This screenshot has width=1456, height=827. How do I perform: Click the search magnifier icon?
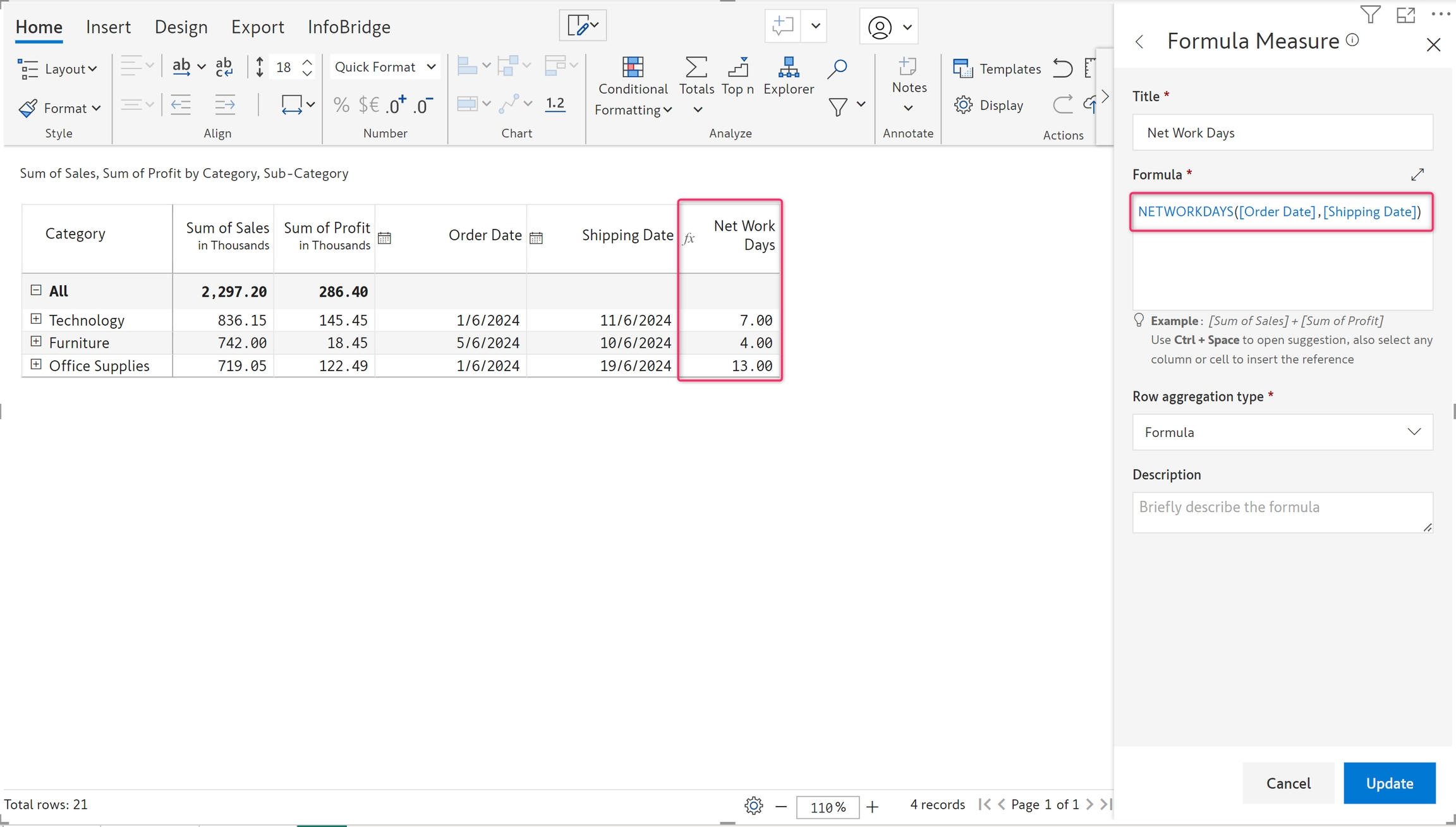pyautogui.click(x=837, y=68)
